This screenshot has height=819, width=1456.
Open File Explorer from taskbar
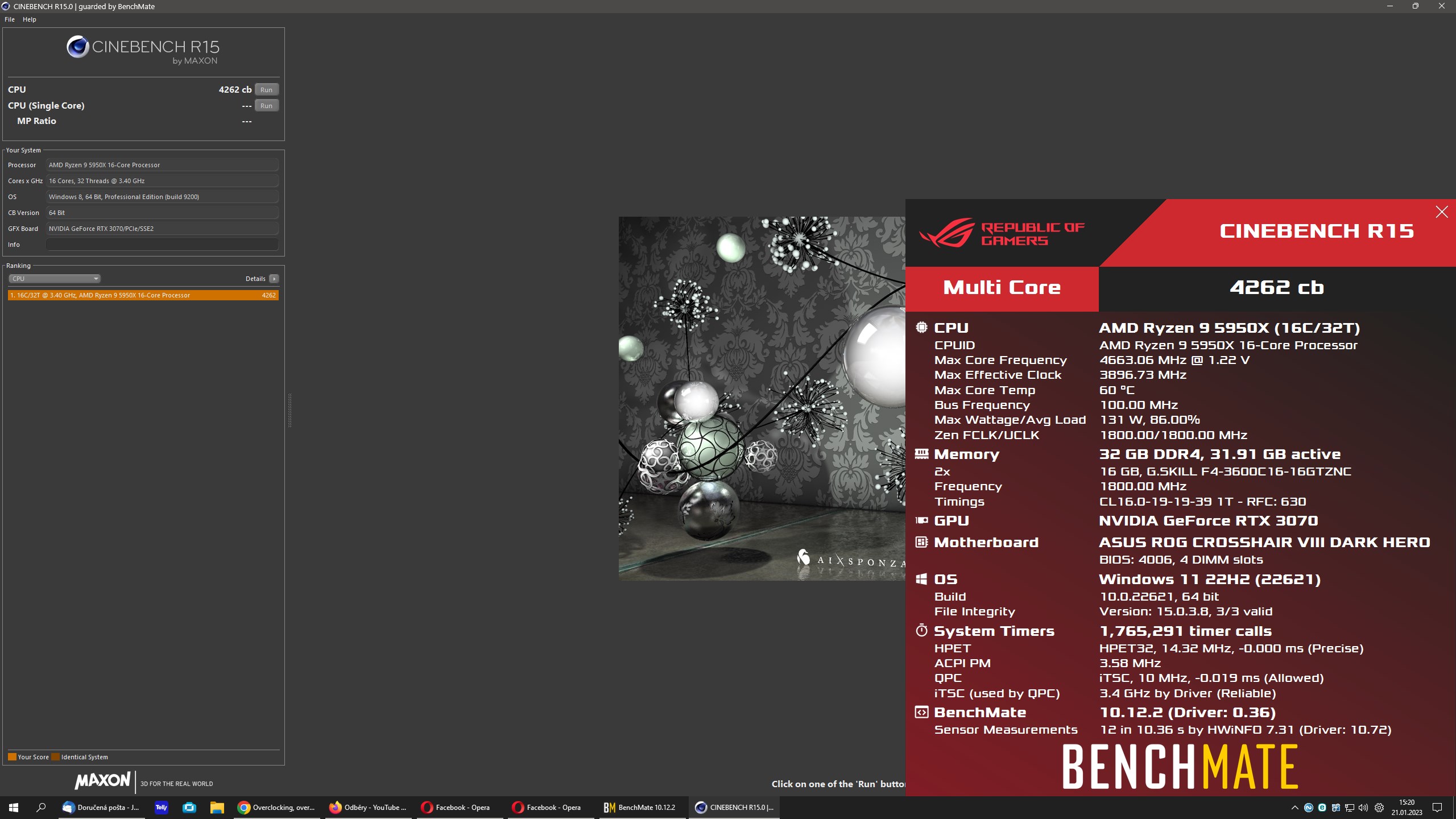pos(217,807)
